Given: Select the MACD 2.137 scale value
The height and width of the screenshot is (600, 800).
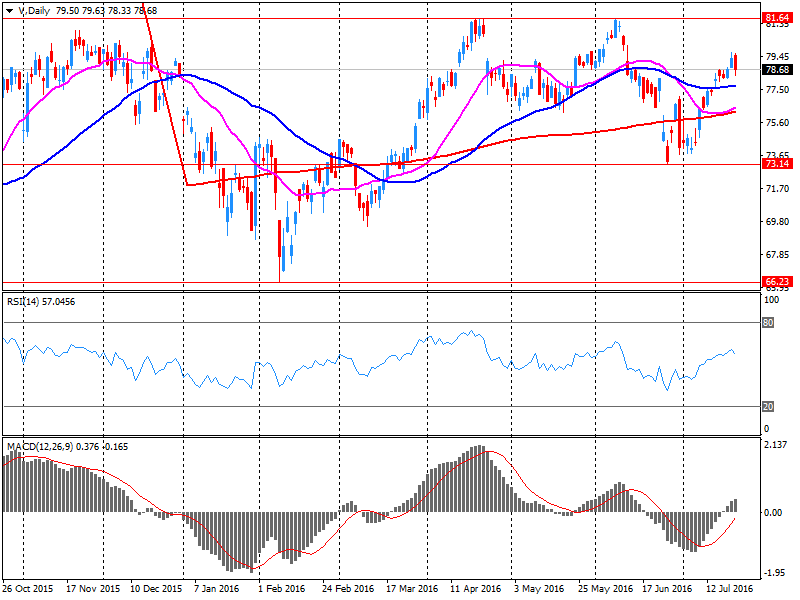Looking at the screenshot, I should (x=776, y=445).
